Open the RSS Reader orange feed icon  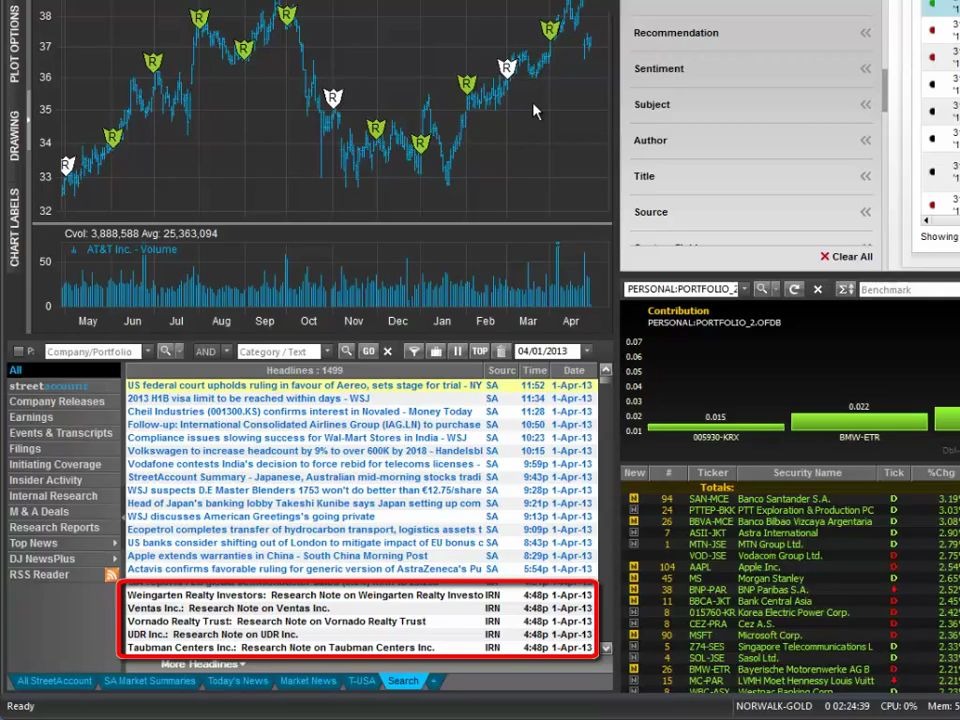tap(111, 574)
